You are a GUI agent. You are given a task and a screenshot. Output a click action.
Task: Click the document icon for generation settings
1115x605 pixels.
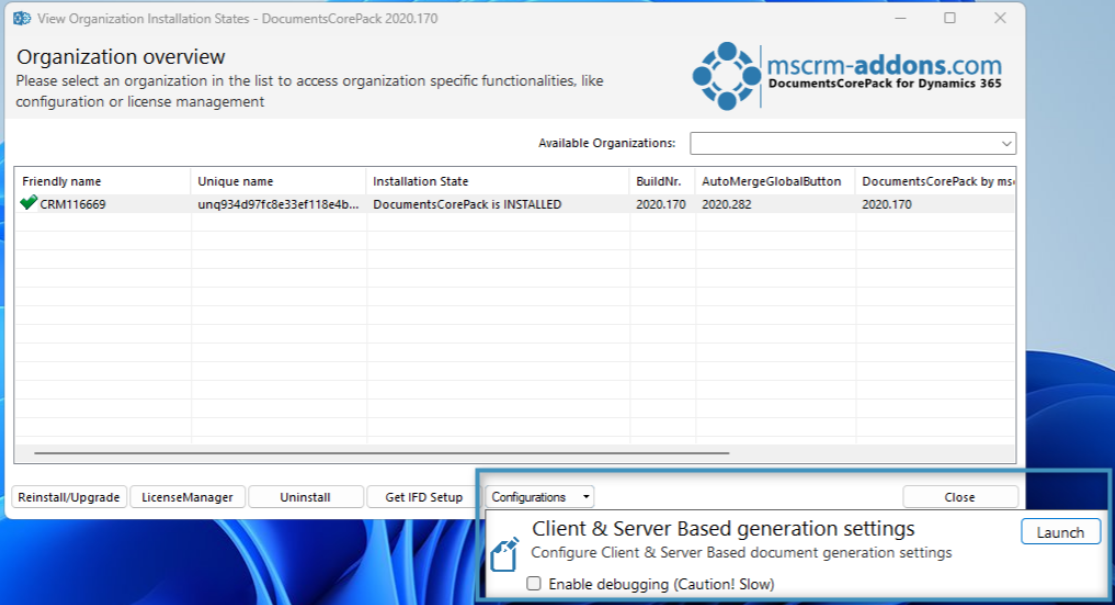coord(505,553)
